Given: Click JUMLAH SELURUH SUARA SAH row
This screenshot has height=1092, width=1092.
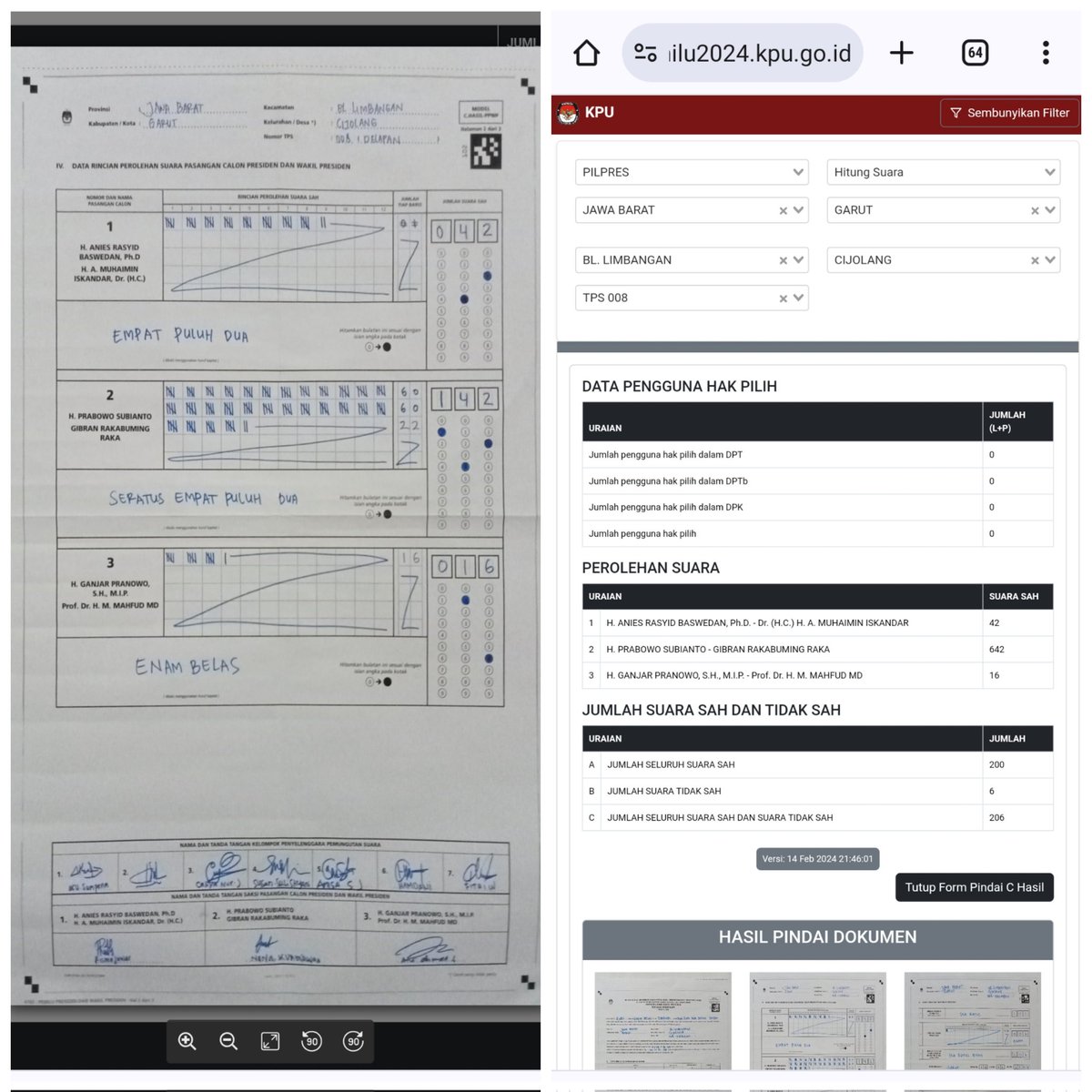Looking at the screenshot, I should tap(817, 765).
